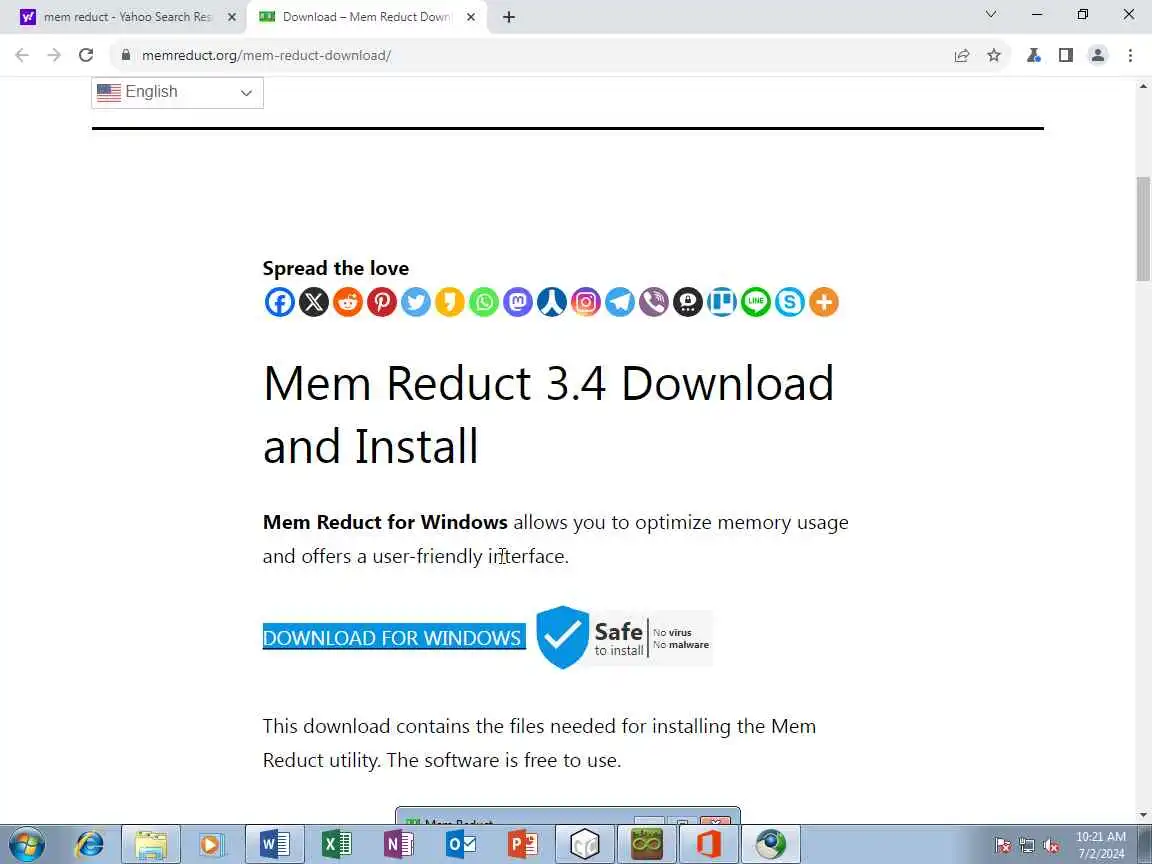Click the address bar URL

pyautogui.click(x=266, y=55)
